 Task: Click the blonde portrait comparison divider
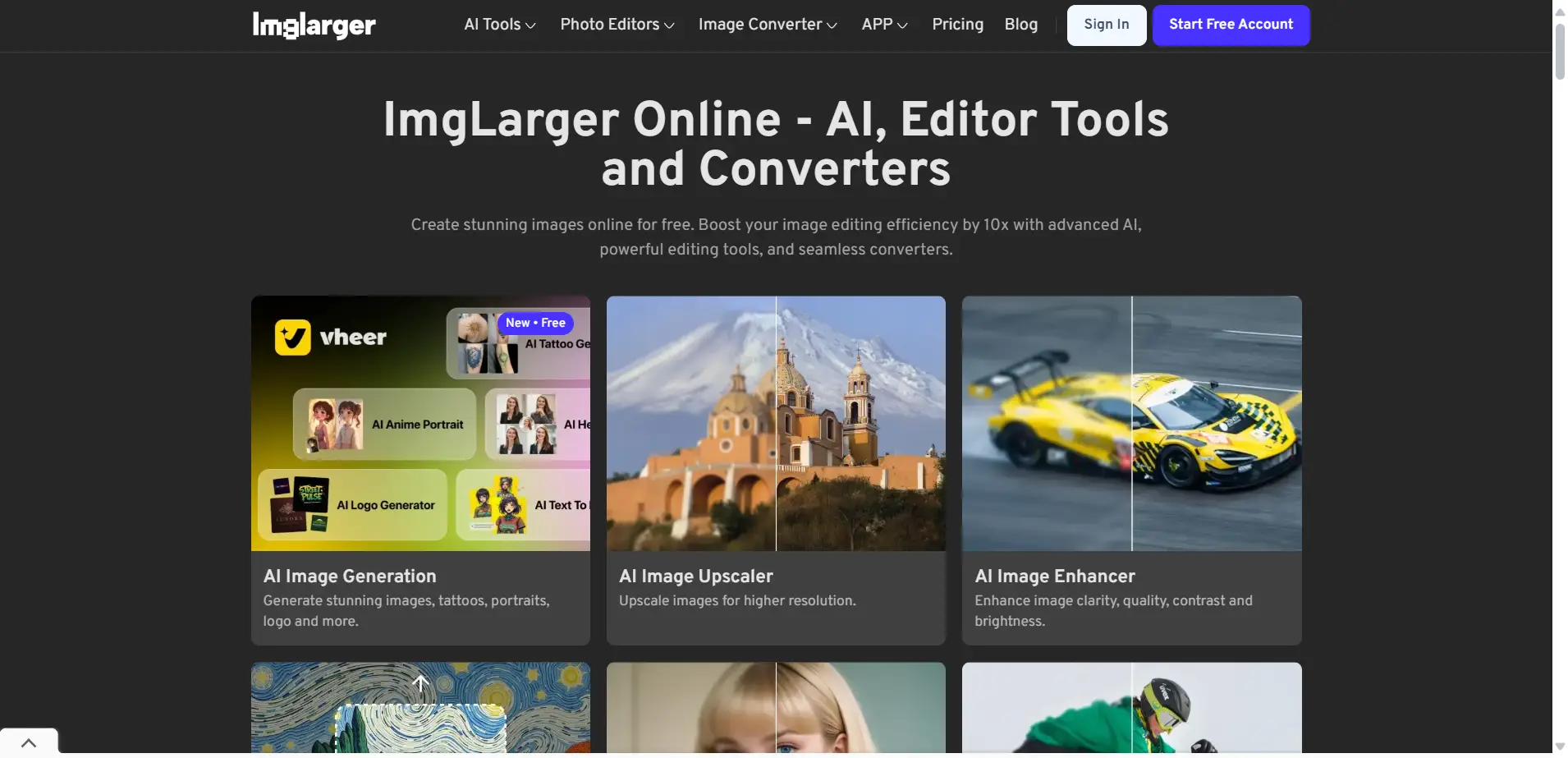[x=776, y=708]
